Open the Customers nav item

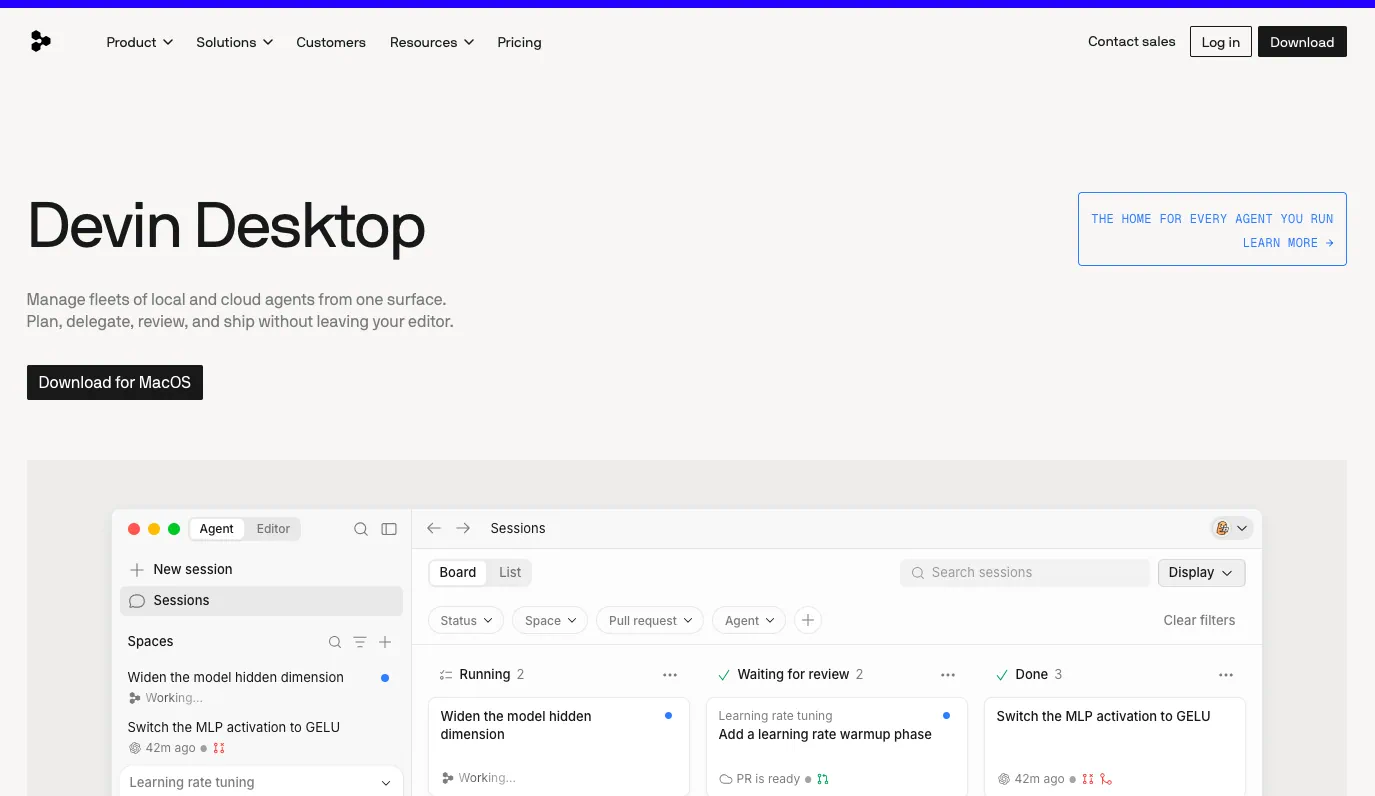click(x=331, y=42)
